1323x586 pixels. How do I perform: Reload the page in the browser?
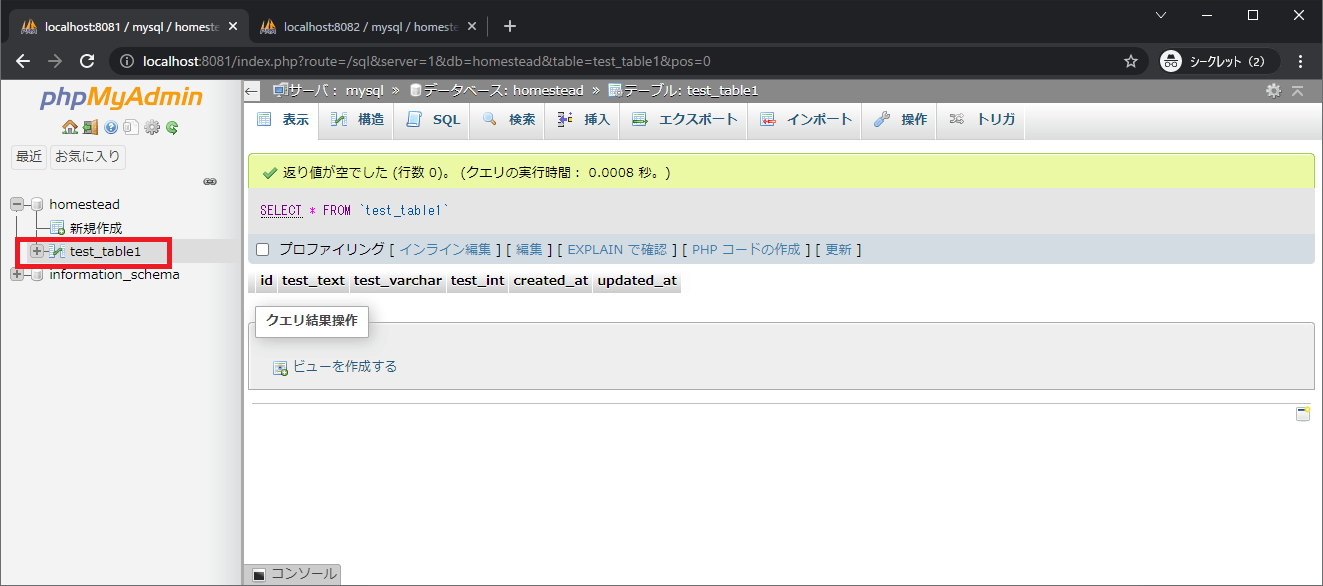pos(87,61)
